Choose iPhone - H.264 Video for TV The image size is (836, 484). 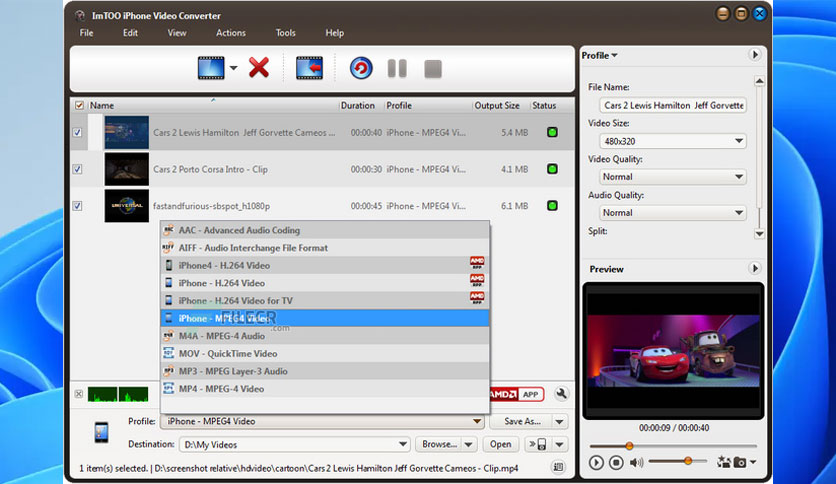(325, 301)
